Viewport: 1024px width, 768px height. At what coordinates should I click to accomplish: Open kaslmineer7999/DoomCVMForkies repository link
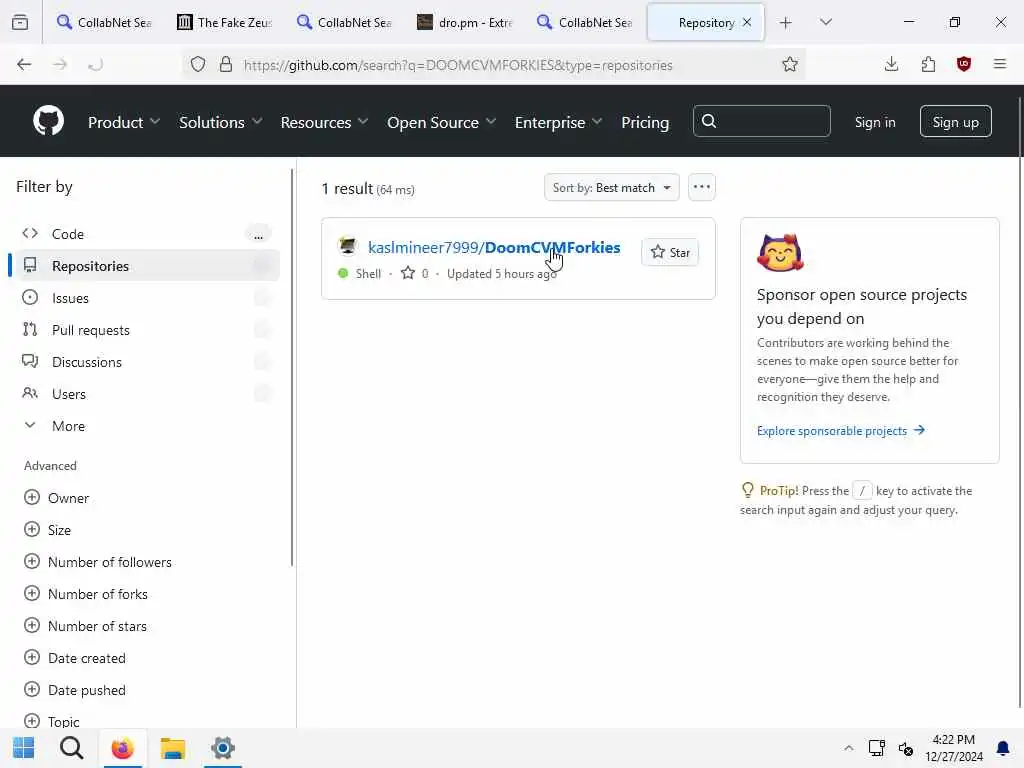coord(494,248)
